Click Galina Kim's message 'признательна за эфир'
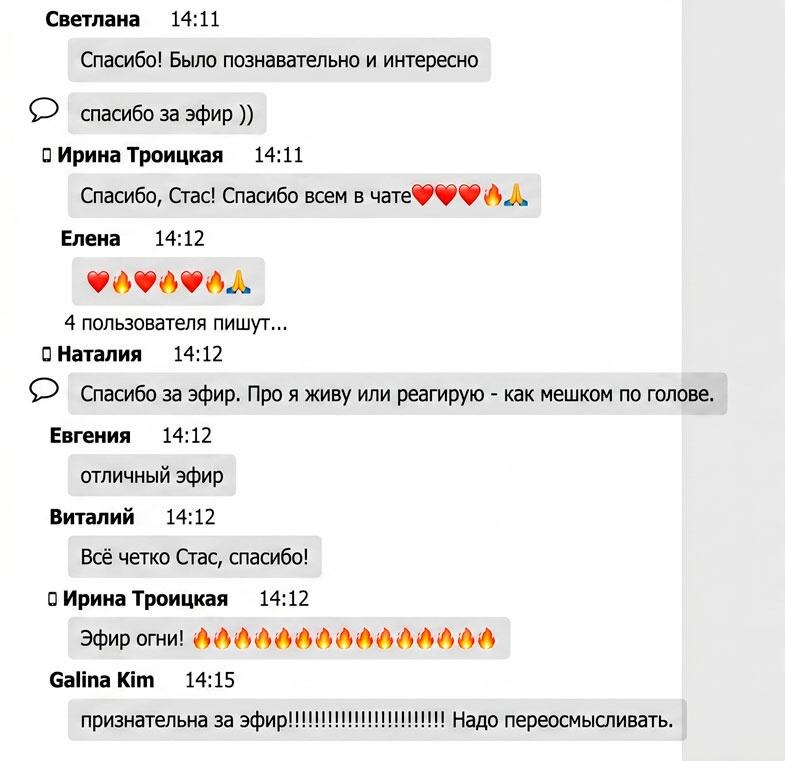 (x=377, y=720)
